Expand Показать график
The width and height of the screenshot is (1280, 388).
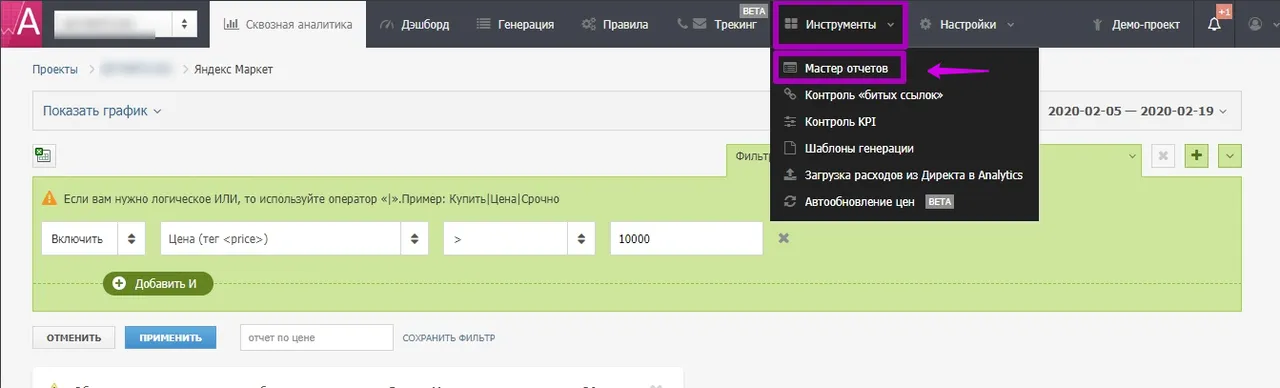[102, 110]
